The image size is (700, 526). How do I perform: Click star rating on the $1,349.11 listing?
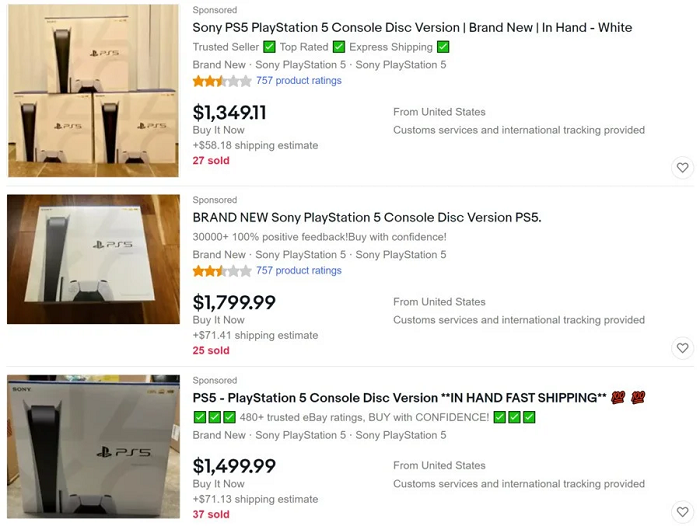[x=222, y=81]
